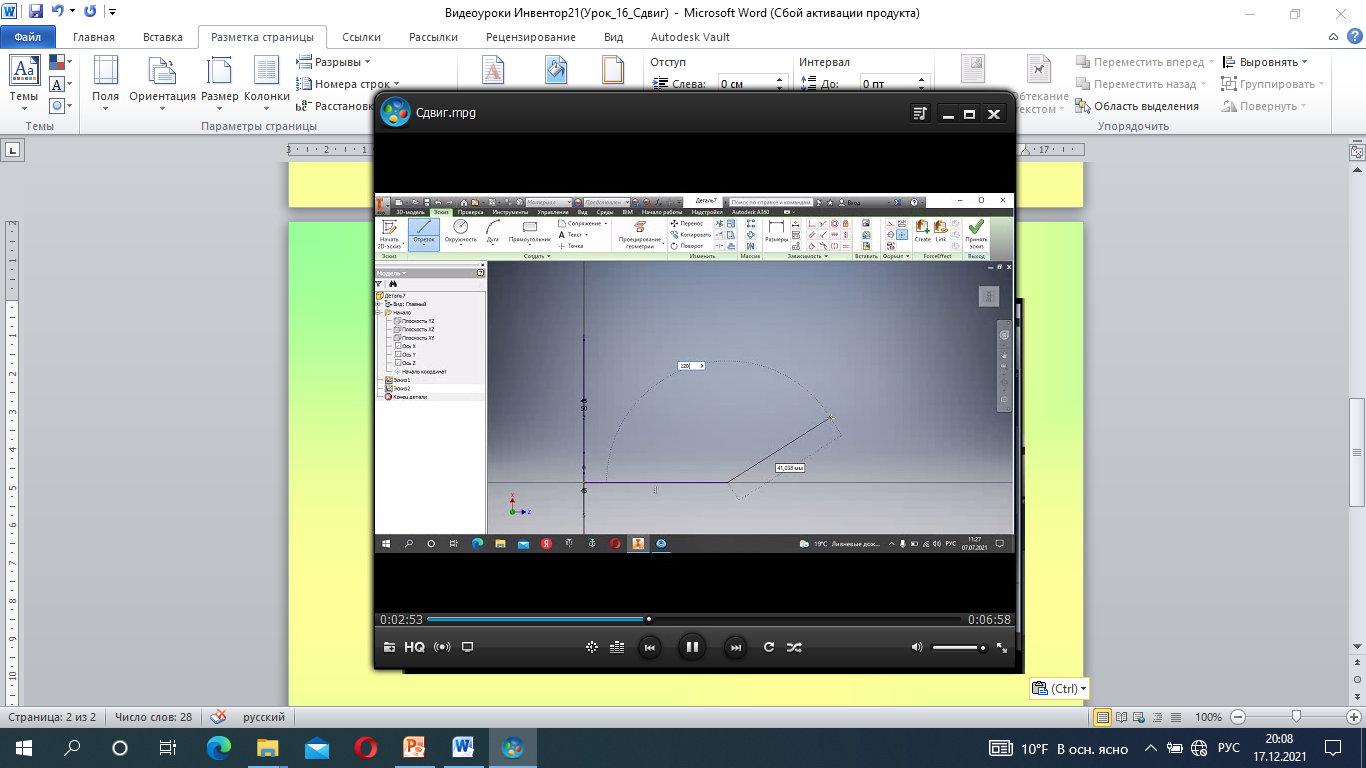
Task: Pause the Сдвиг.mpg video playback
Action: 691,647
